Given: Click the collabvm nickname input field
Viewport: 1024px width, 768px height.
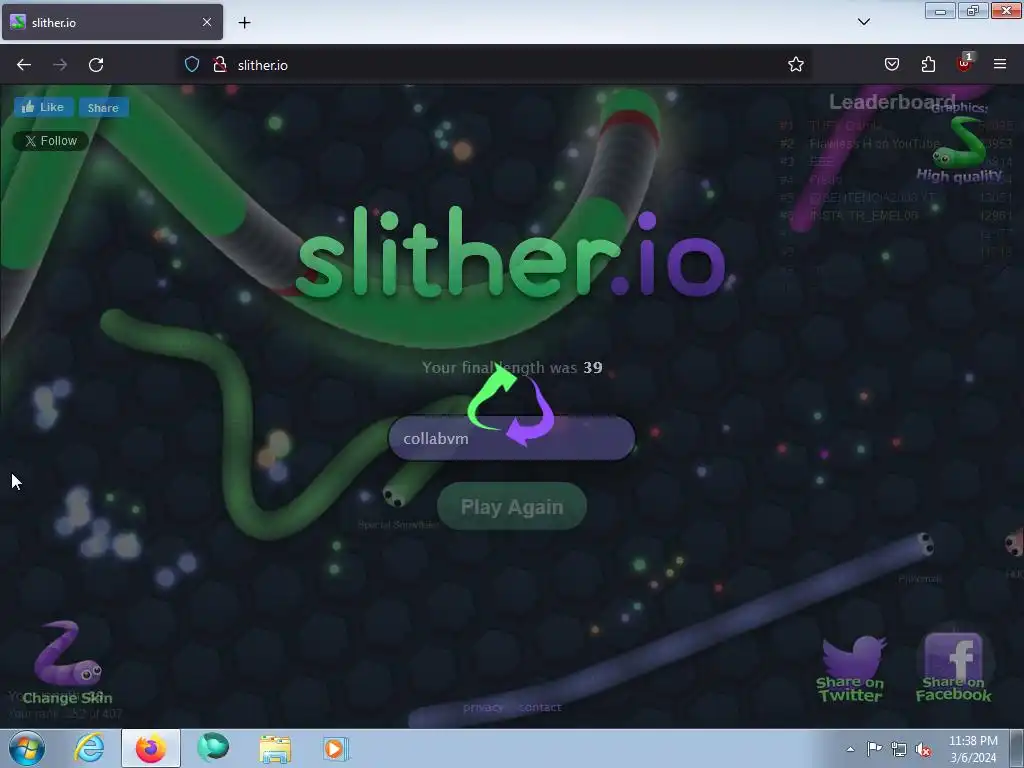Looking at the screenshot, I should [x=511, y=438].
